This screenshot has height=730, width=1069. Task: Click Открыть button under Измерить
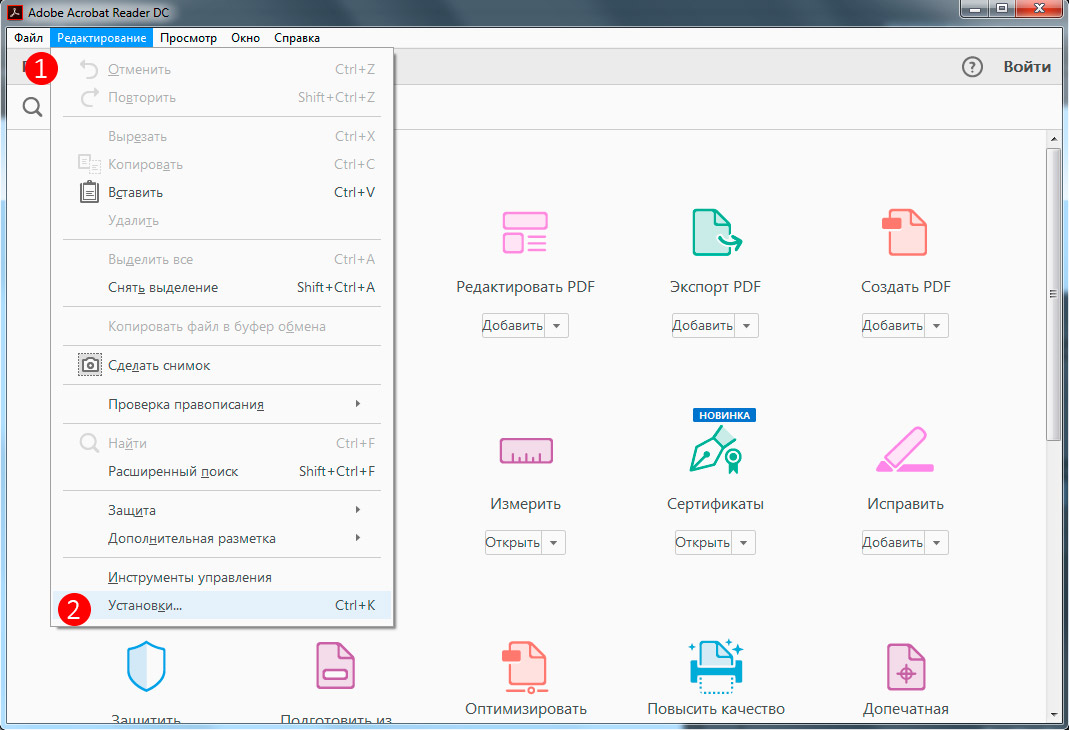(x=513, y=543)
